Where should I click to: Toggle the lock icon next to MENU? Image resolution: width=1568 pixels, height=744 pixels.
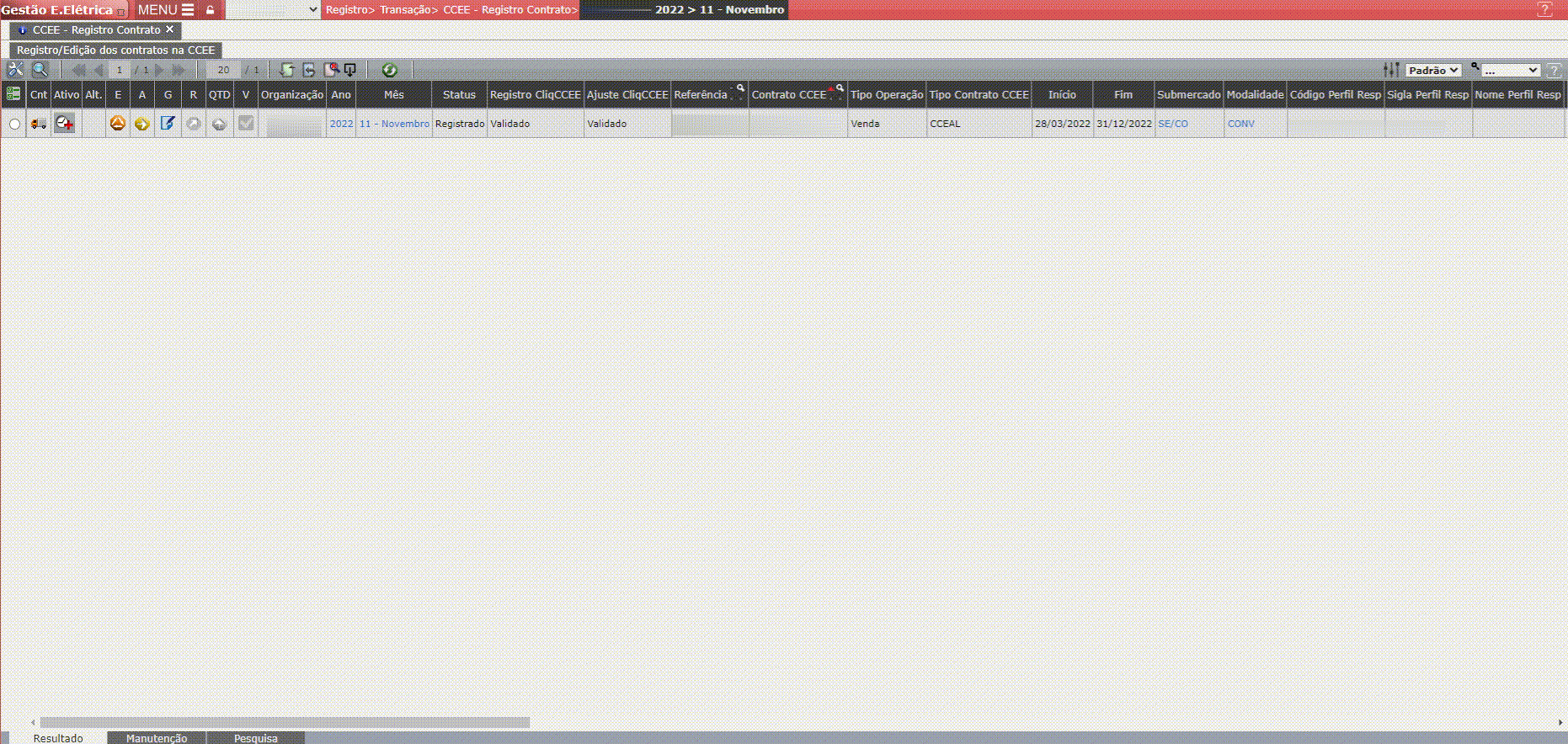click(x=211, y=10)
